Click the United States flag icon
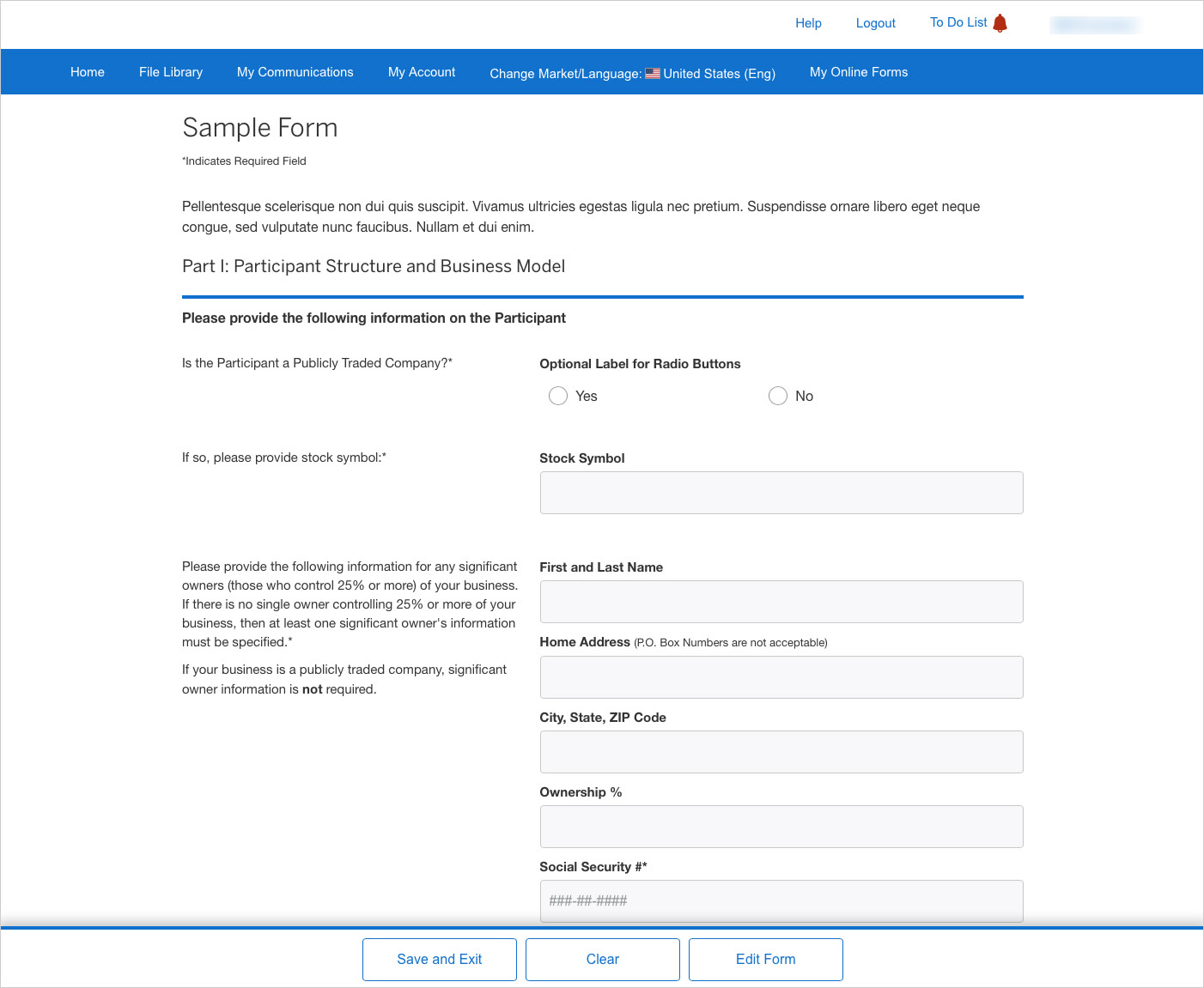The width and height of the screenshot is (1204, 988). pyautogui.click(x=653, y=74)
